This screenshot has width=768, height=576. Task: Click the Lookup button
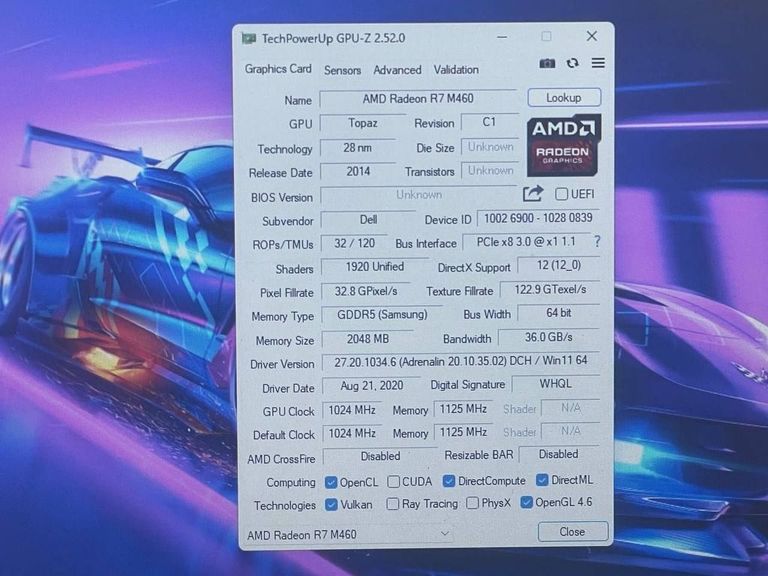(x=564, y=97)
